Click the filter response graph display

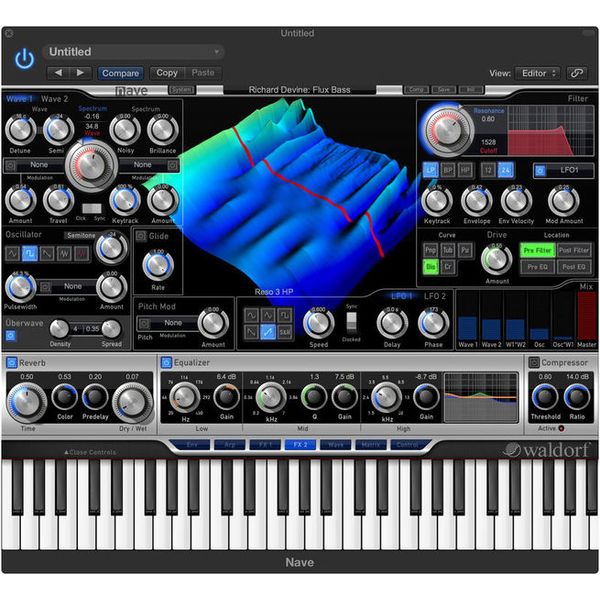point(551,129)
